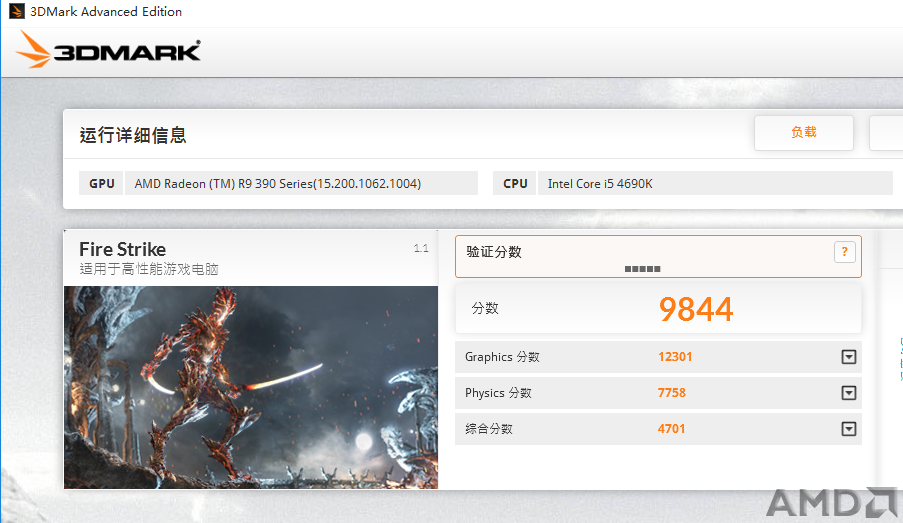Viewport: 903px width, 523px height.
Task: Click the 负载 load button
Action: coord(803,132)
